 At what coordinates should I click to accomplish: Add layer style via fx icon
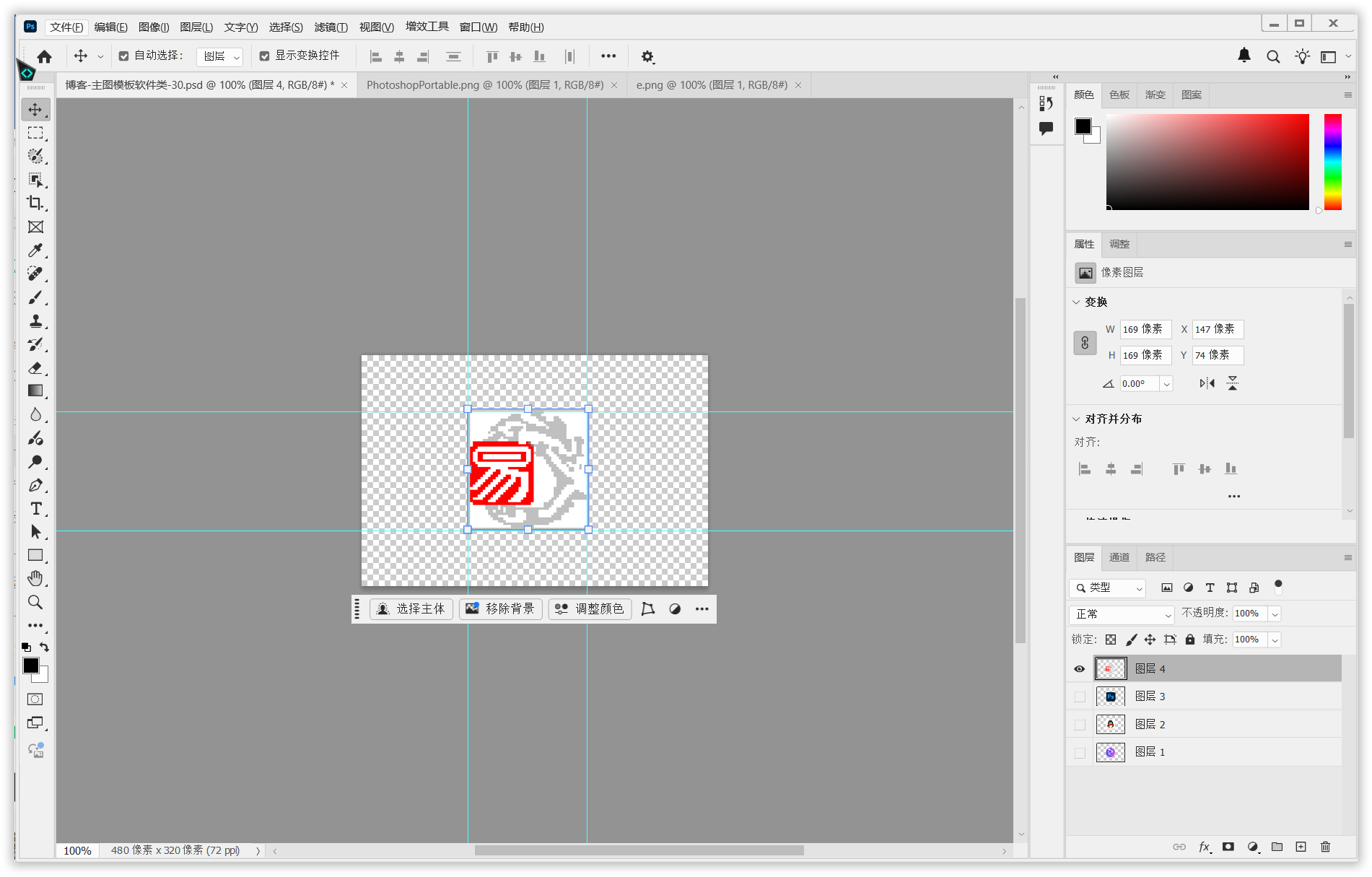coord(1204,847)
